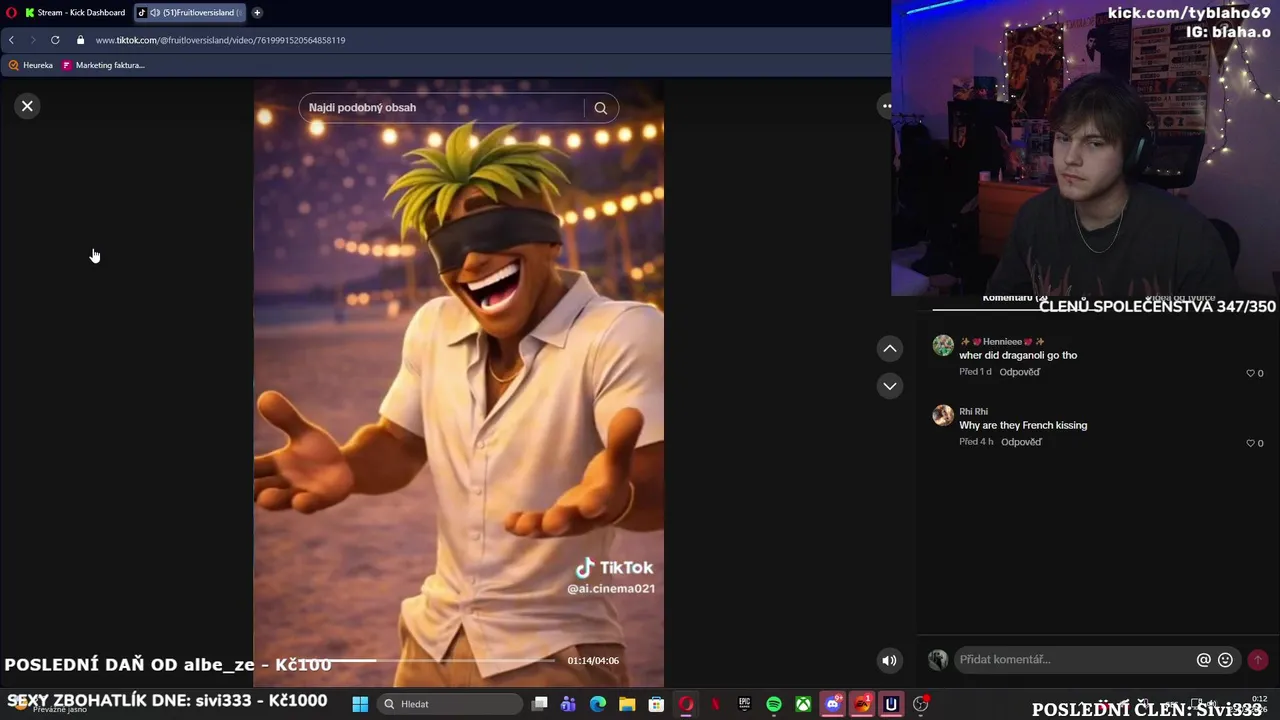Open File Explorer from the taskbar

click(627, 704)
